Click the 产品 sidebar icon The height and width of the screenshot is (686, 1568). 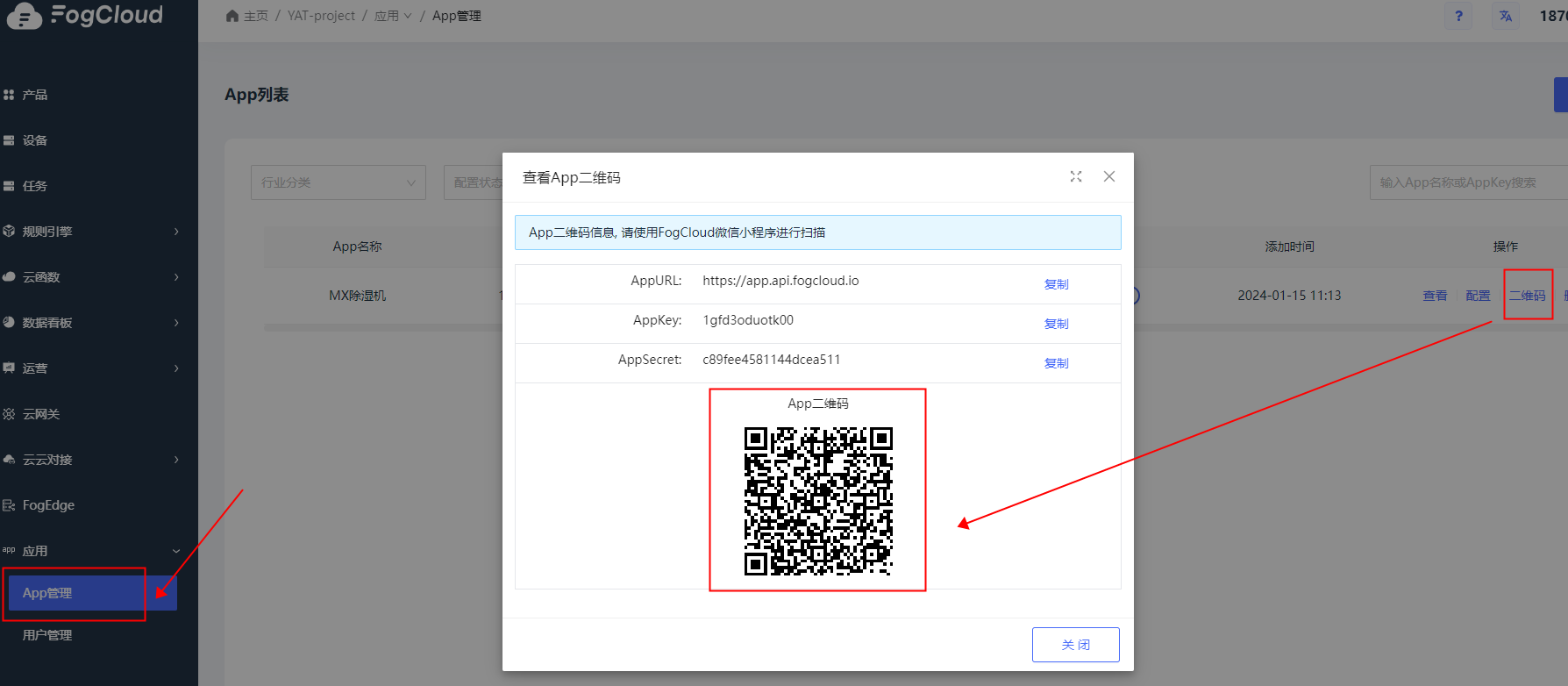pyautogui.click(x=9, y=95)
